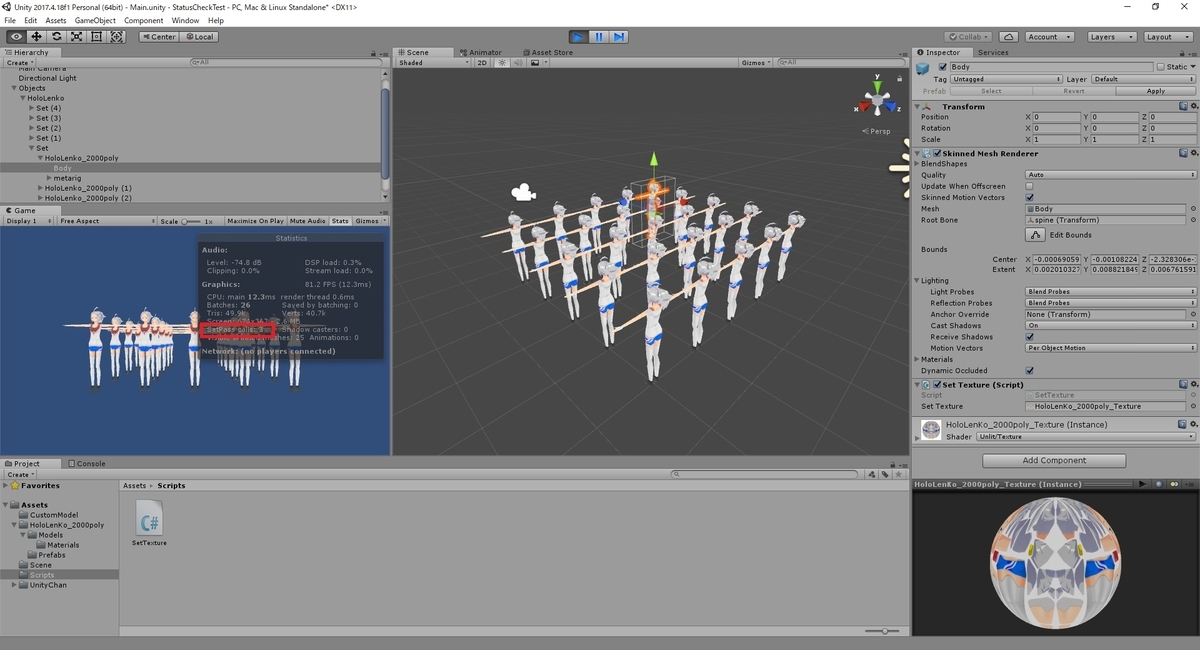Click SetTexture C# script file
Screen dimensions: 1200x650
(x=149, y=522)
